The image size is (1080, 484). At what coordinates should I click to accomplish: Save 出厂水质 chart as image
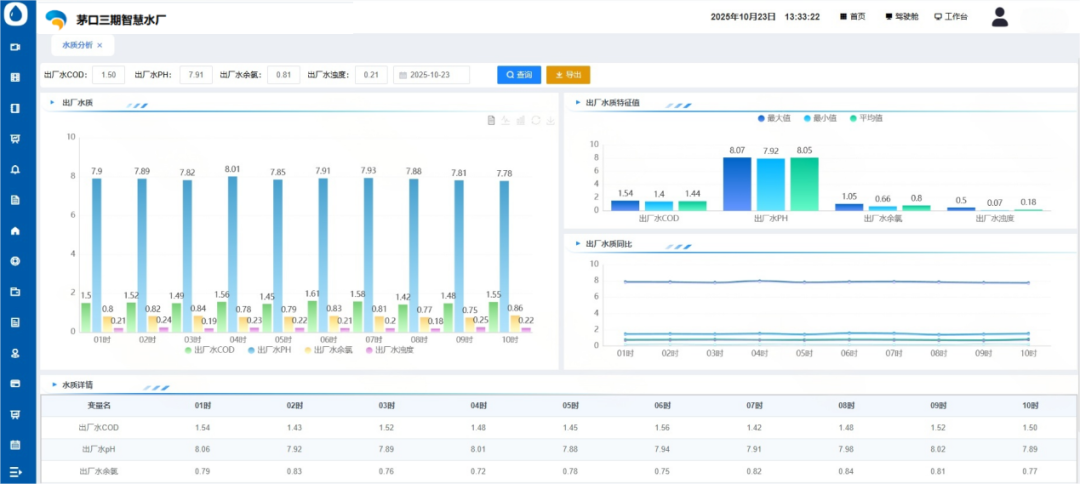click(550, 120)
